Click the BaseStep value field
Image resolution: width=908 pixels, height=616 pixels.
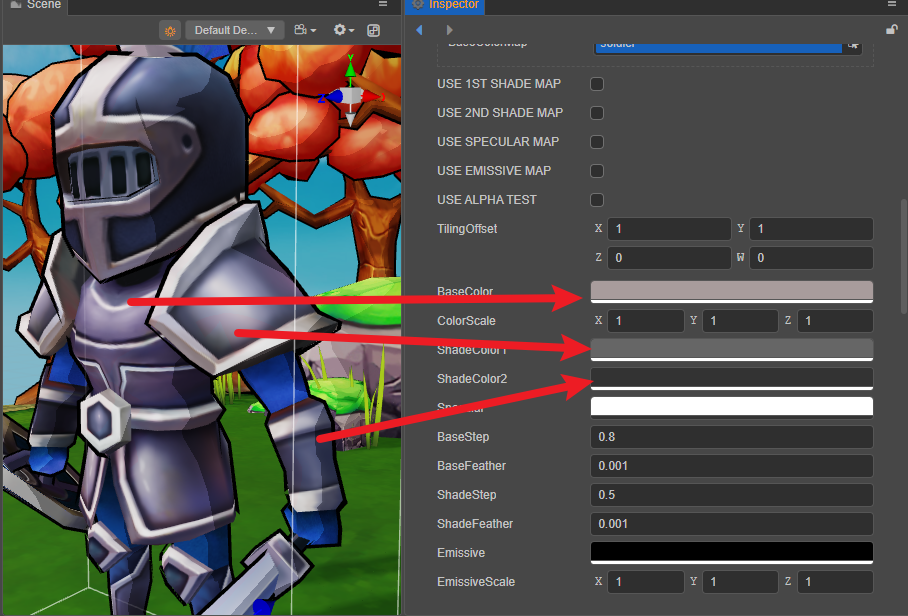(x=732, y=437)
